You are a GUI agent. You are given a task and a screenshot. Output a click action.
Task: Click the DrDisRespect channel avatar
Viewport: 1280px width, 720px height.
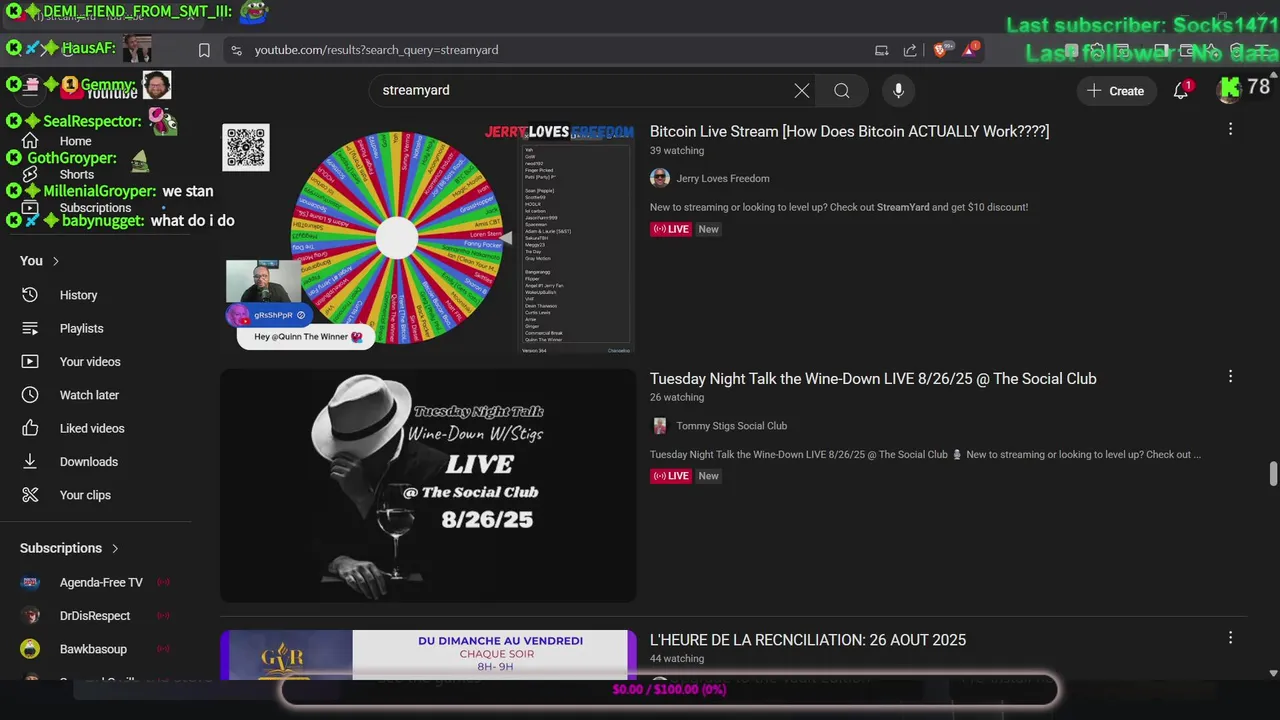pos(30,616)
